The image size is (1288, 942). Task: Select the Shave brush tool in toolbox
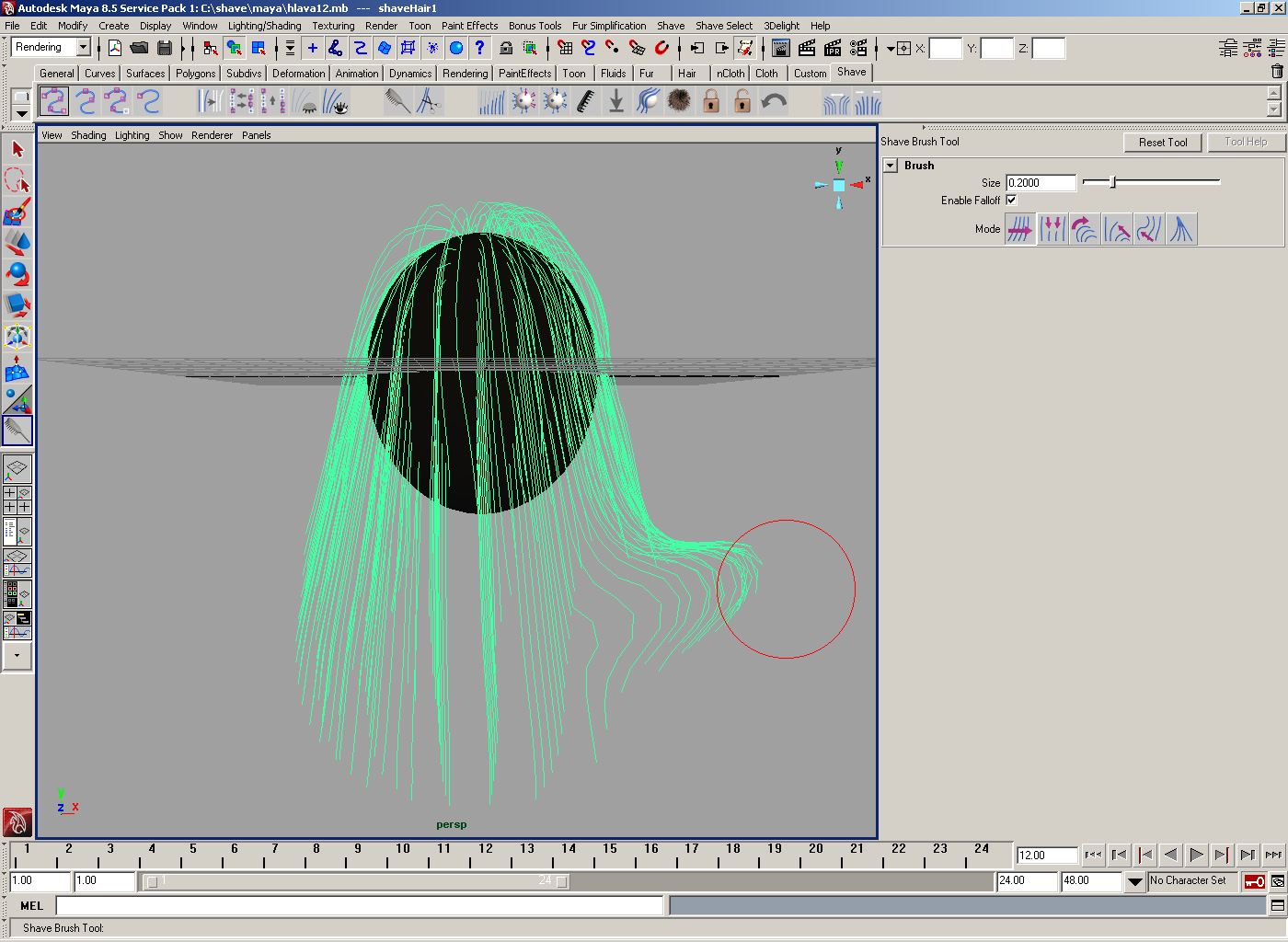(17, 431)
